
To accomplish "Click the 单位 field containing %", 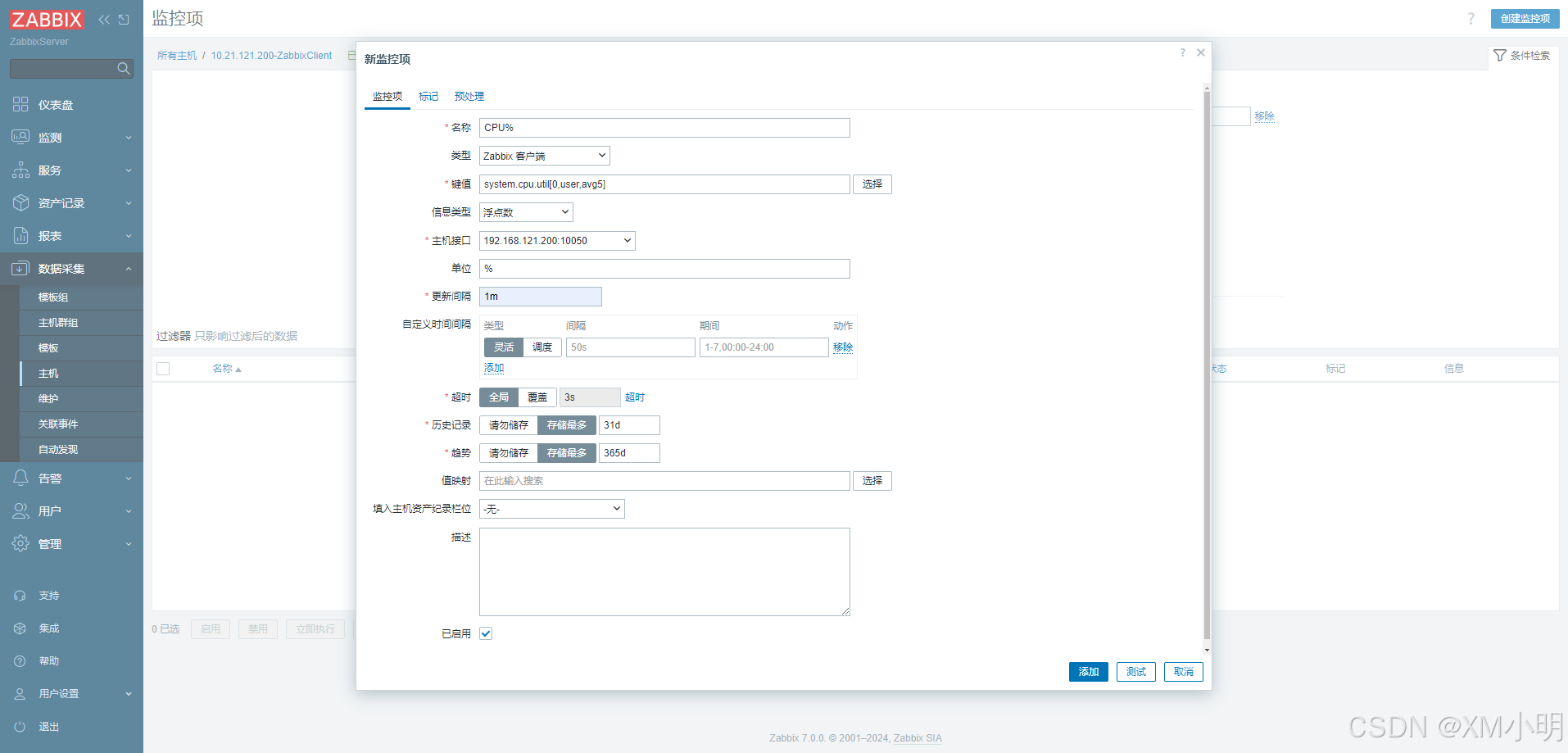I will click(664, 269).
